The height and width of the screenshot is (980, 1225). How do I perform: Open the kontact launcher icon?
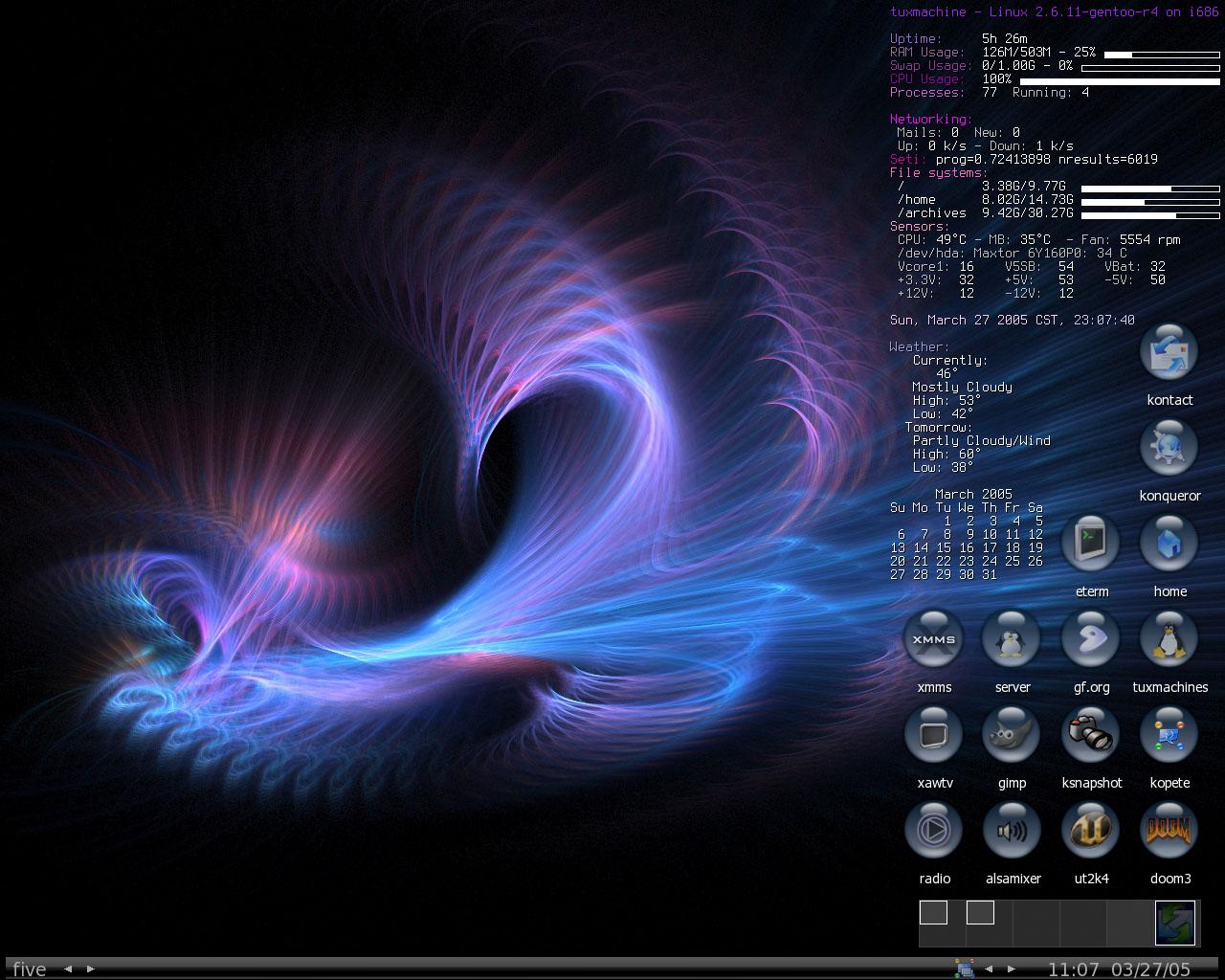[1169, 351]
